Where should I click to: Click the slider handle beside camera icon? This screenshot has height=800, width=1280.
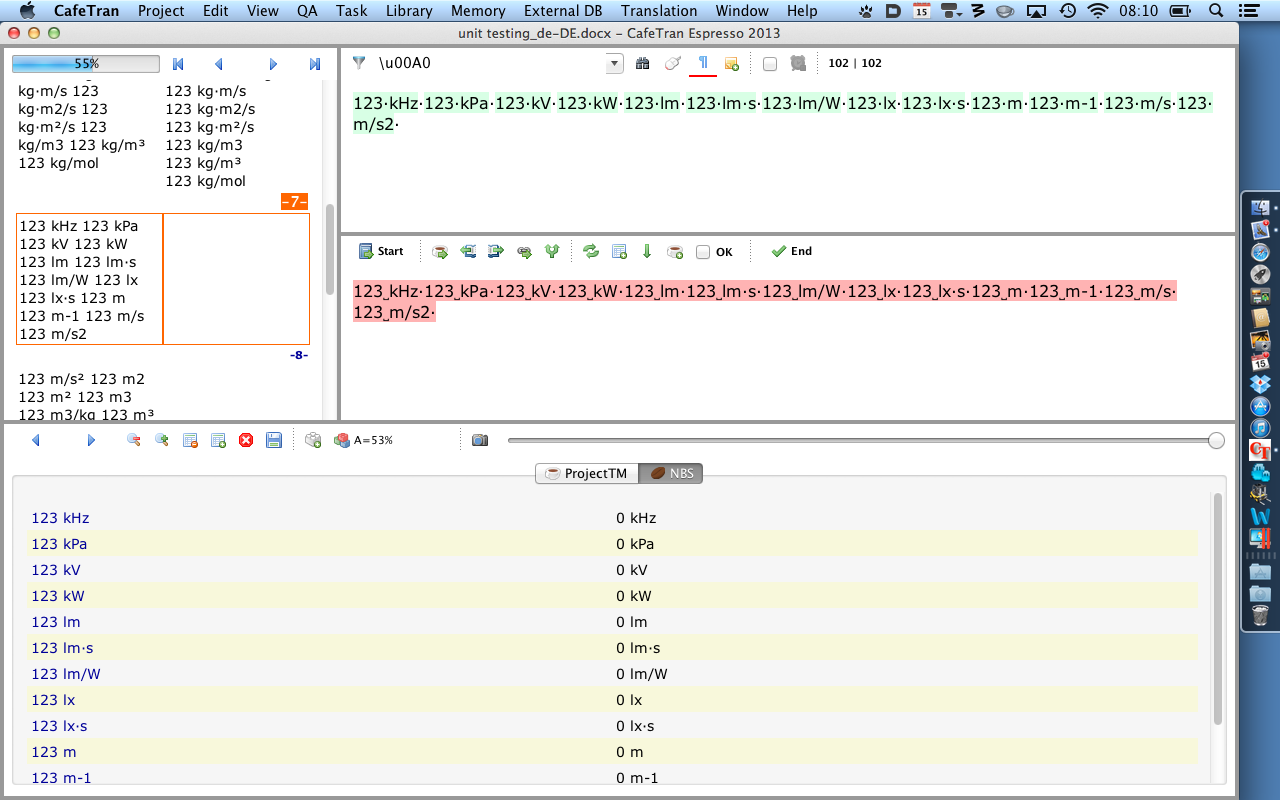pyautogui.click(x=1216, y=440)
